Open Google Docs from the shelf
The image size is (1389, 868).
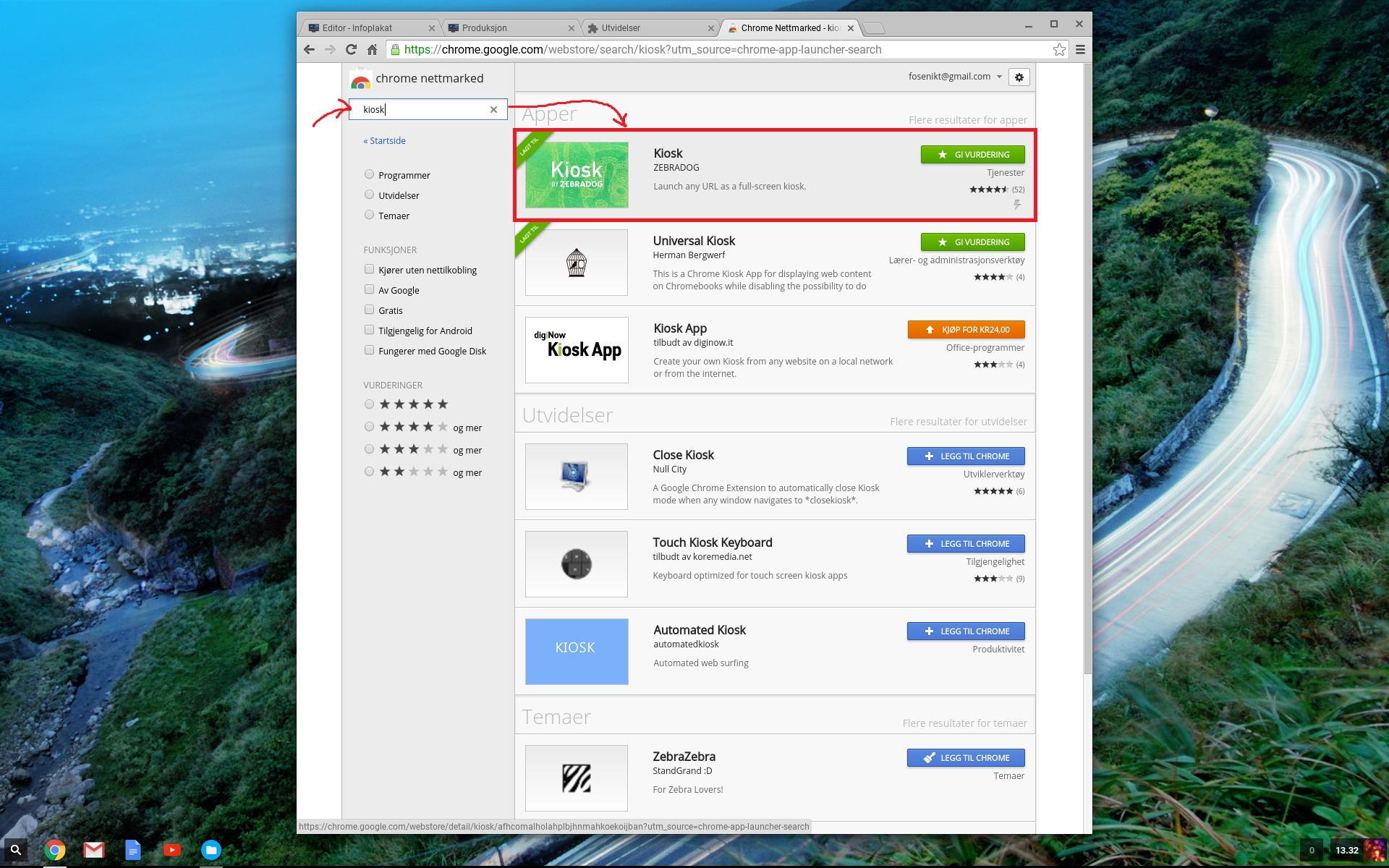coord(133,850)
